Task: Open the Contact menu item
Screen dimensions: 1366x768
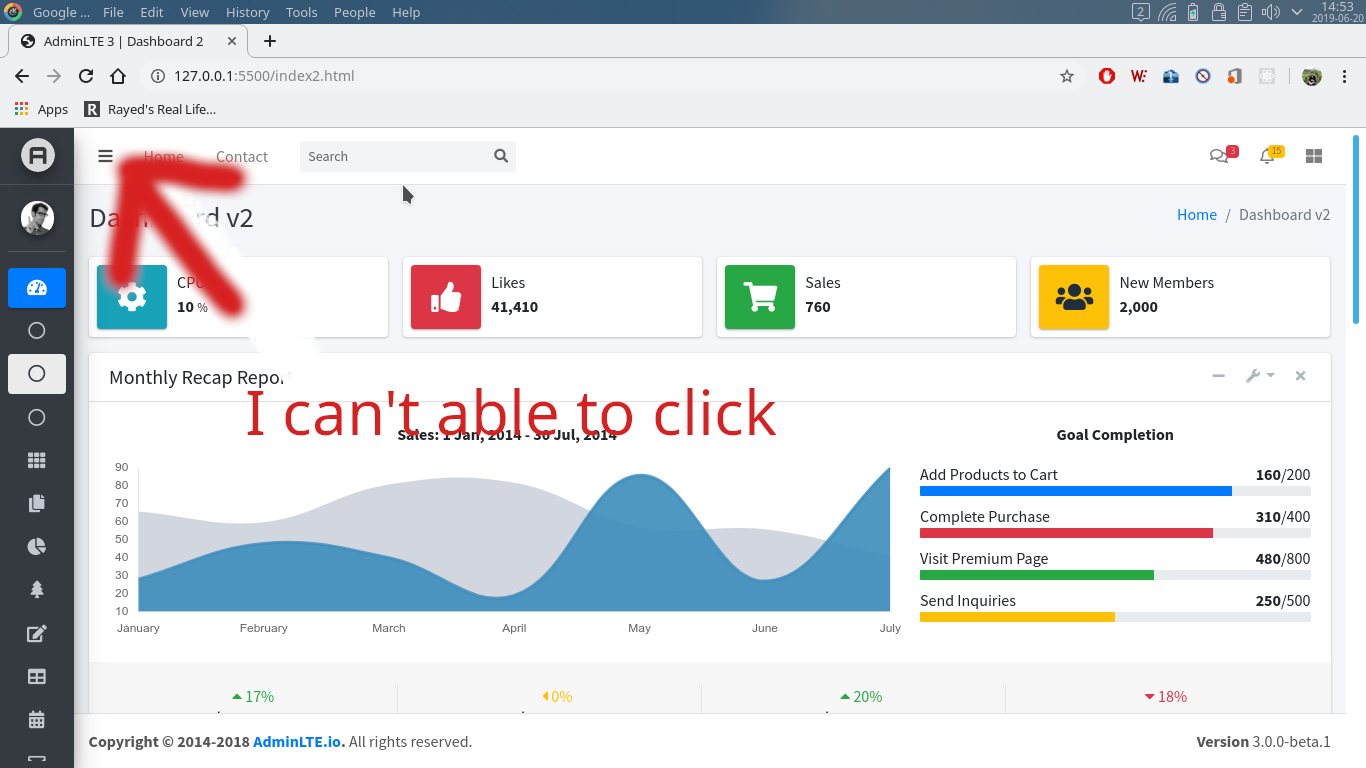Action: [241, 156]
